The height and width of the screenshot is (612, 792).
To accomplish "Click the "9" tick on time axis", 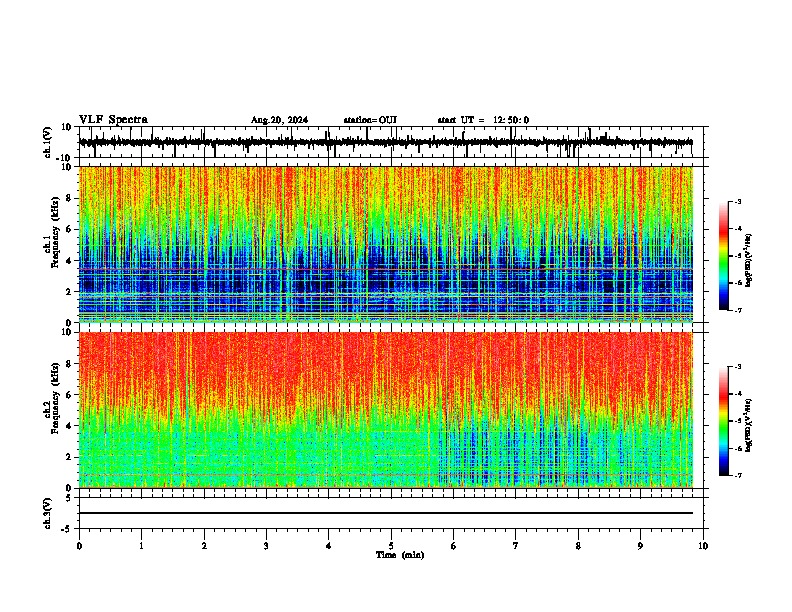I will [640, 546].
